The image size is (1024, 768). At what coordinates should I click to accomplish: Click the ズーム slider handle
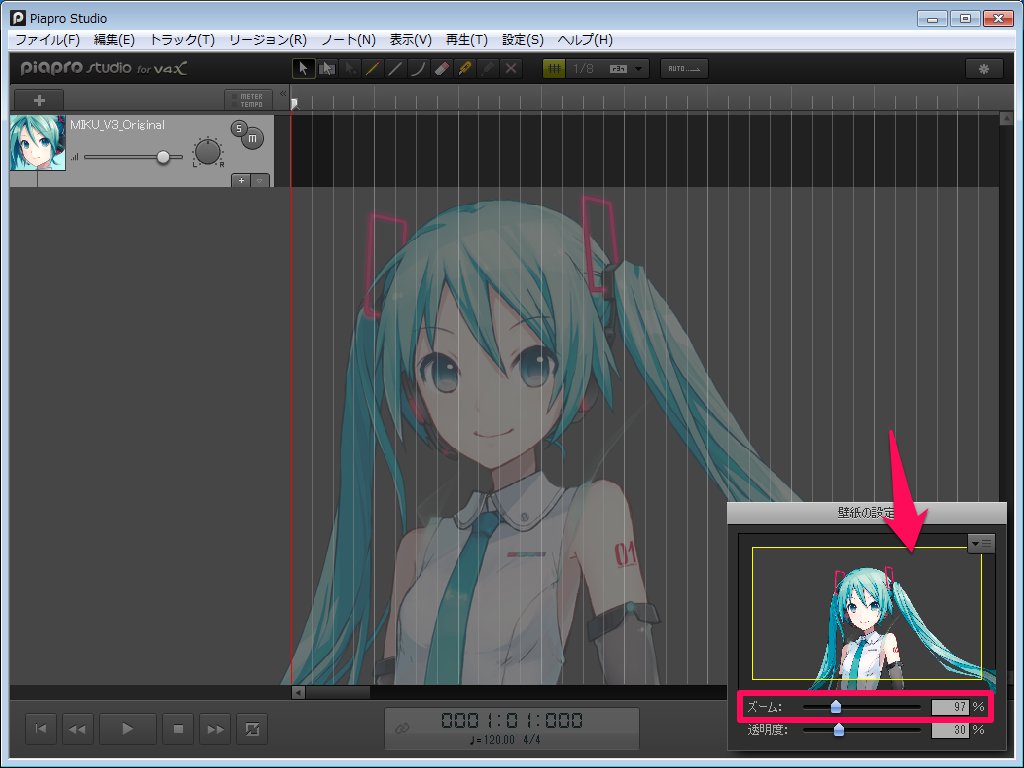pyautogui.click(x=835, y=707)
